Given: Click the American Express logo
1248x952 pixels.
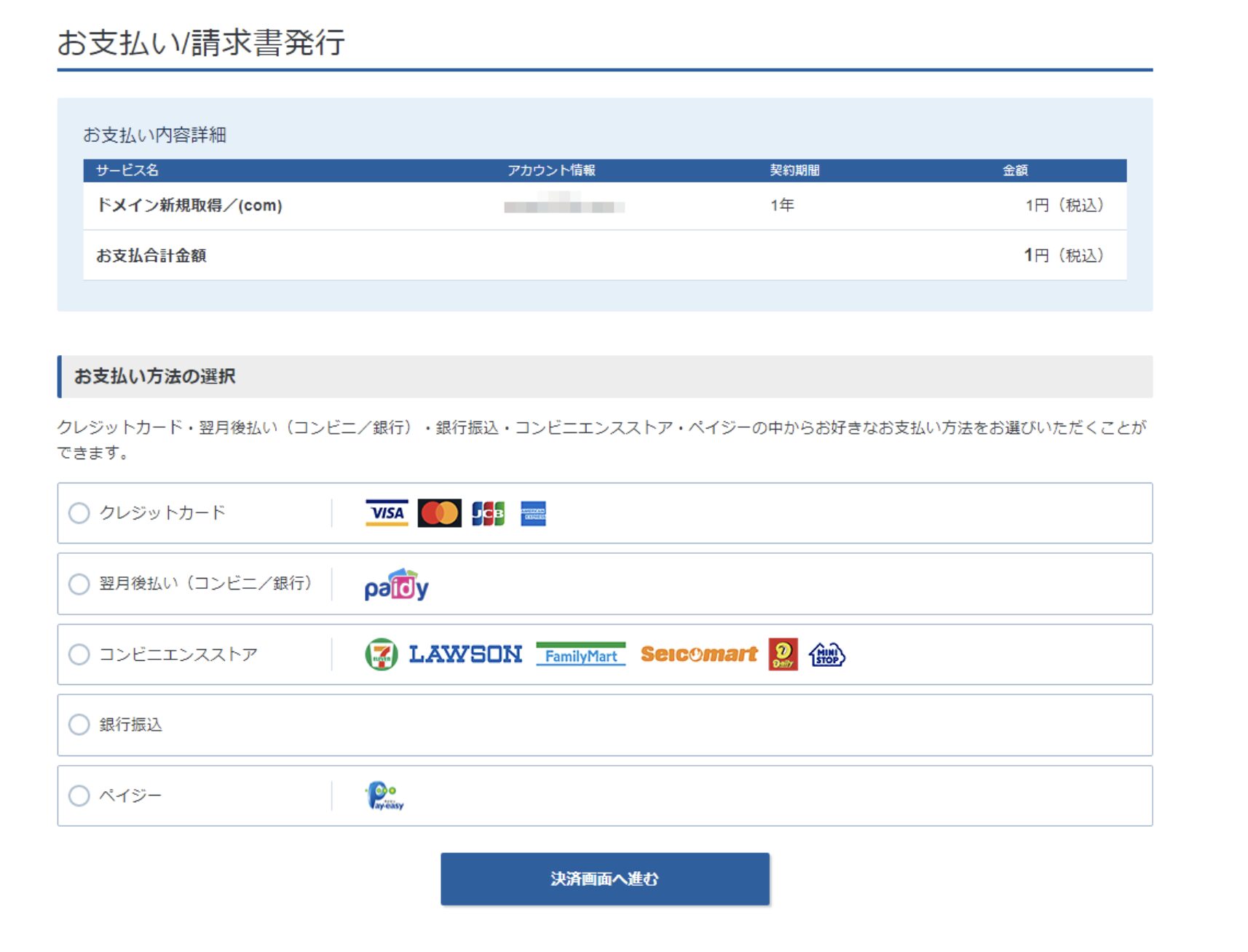Looking at the screenshot, I should (533, 513).
